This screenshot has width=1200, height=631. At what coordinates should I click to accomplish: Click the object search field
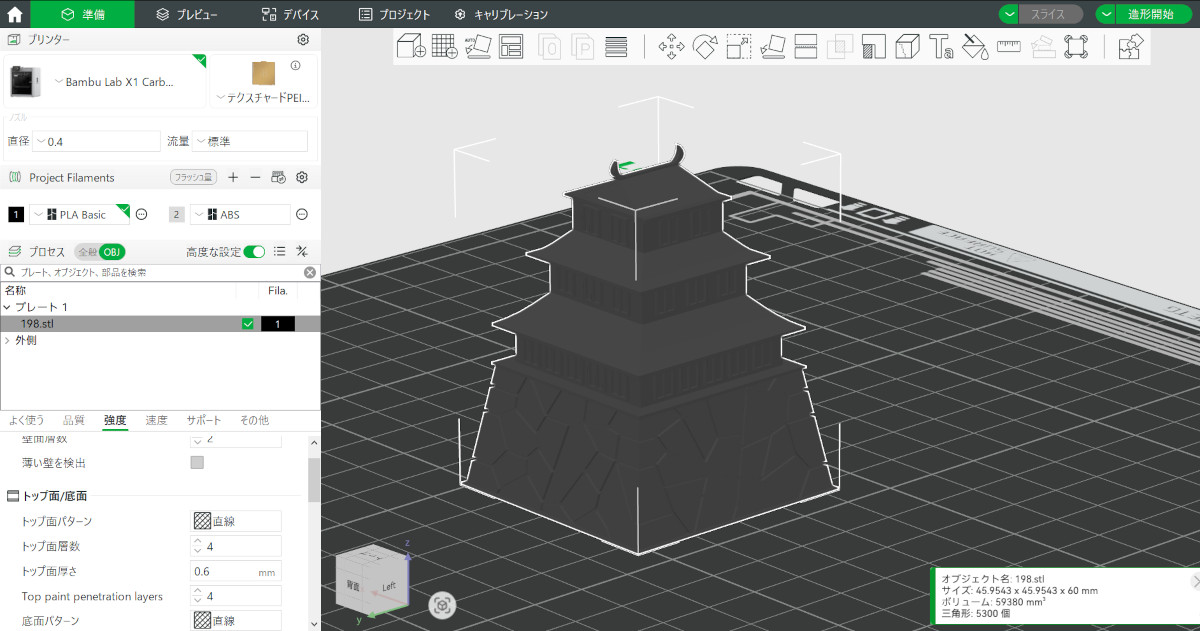(x=160, y=272)
